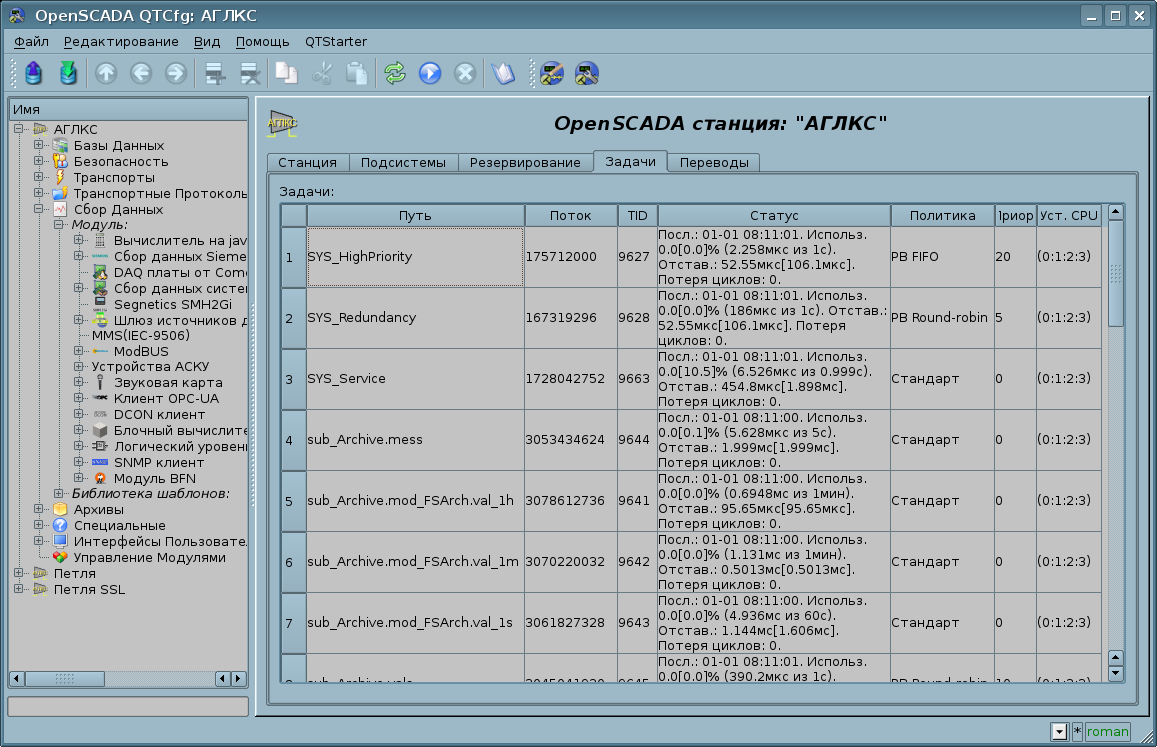1157x747 pixels.
Task: Click the roman user button in status bar
Action: coord(1108,731)
